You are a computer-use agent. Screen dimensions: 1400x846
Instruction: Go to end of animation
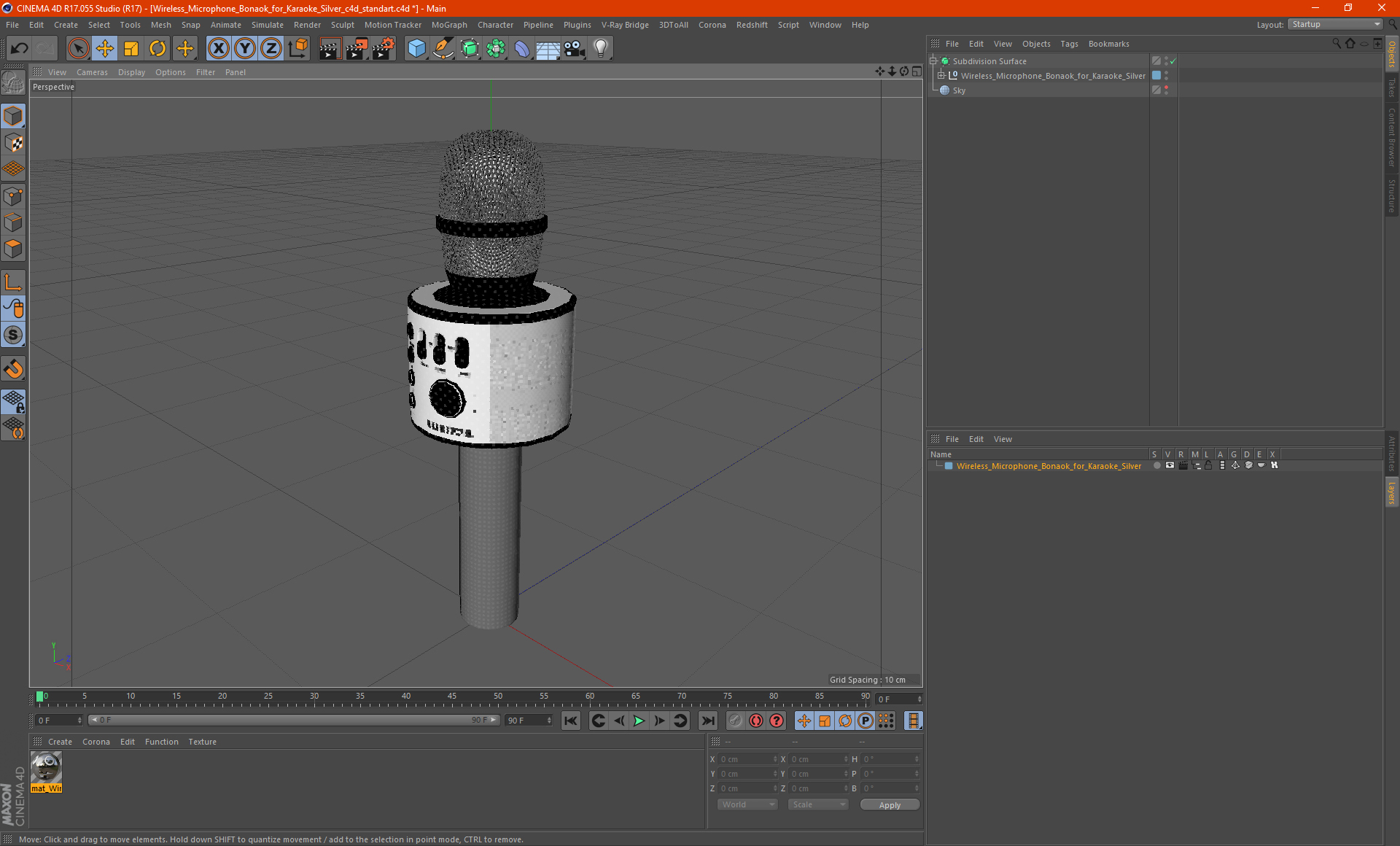pyautogui.click(x=707, y=721)
